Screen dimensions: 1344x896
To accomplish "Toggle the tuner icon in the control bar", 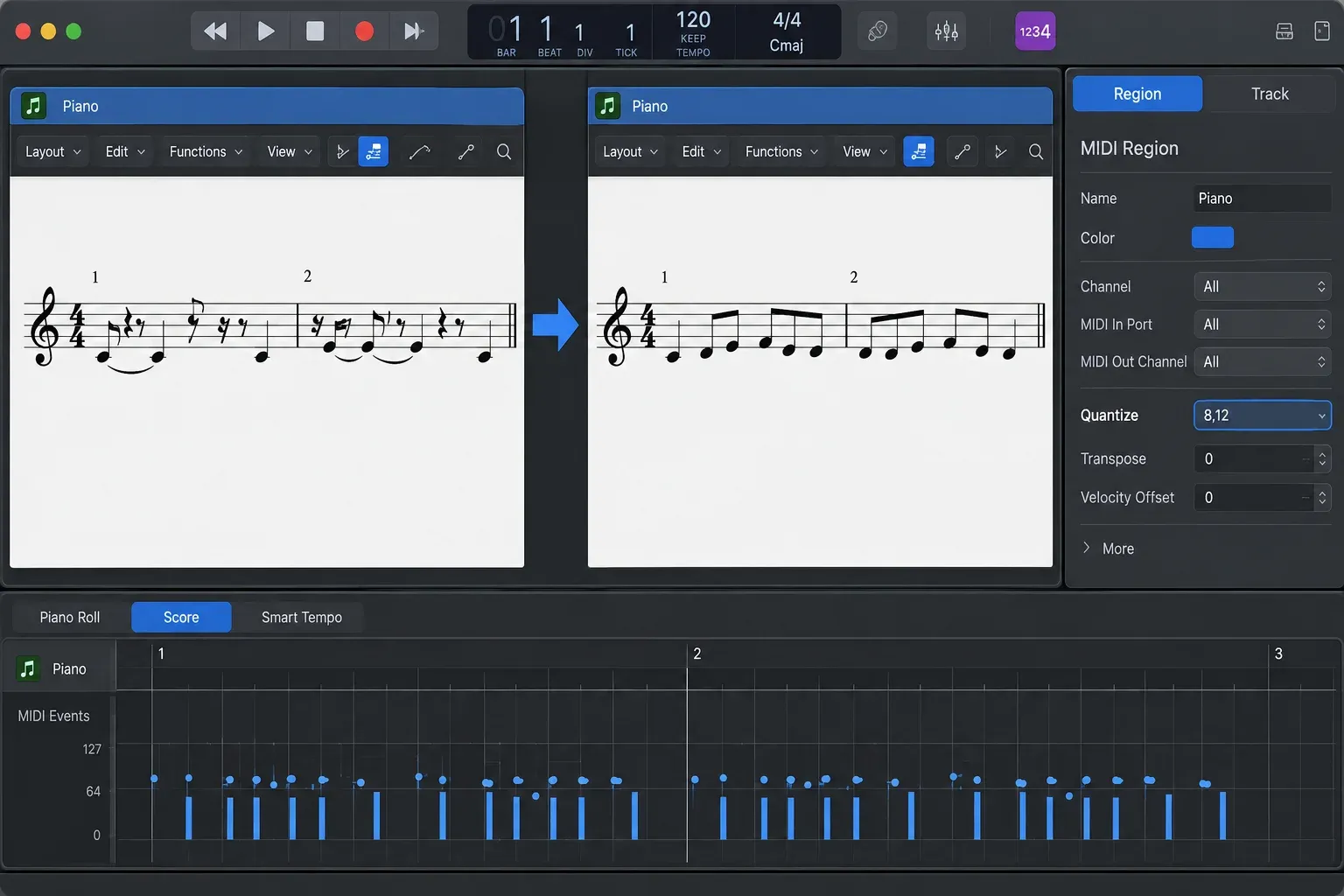I will [878, 32].
